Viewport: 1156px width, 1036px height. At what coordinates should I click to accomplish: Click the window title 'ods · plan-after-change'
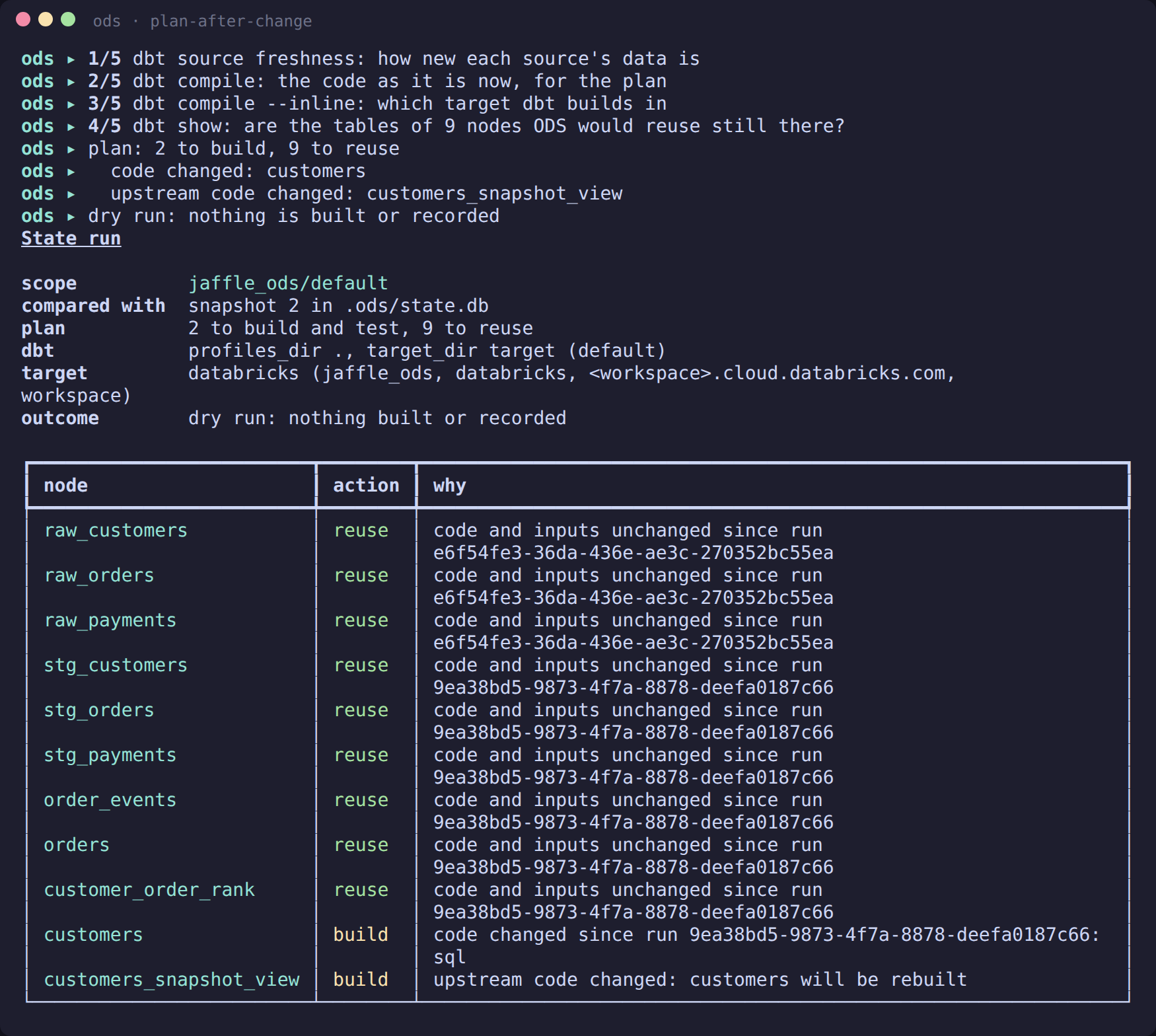click(202, 21)
